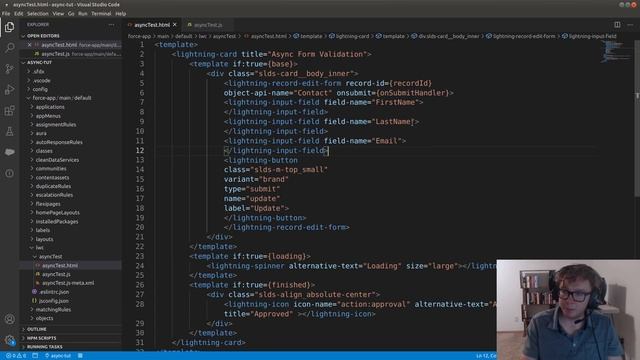Close asyncTest.html in Open Editors
Image resolution: width=640 pixels, height=360 pixels.
coord(29,45)
